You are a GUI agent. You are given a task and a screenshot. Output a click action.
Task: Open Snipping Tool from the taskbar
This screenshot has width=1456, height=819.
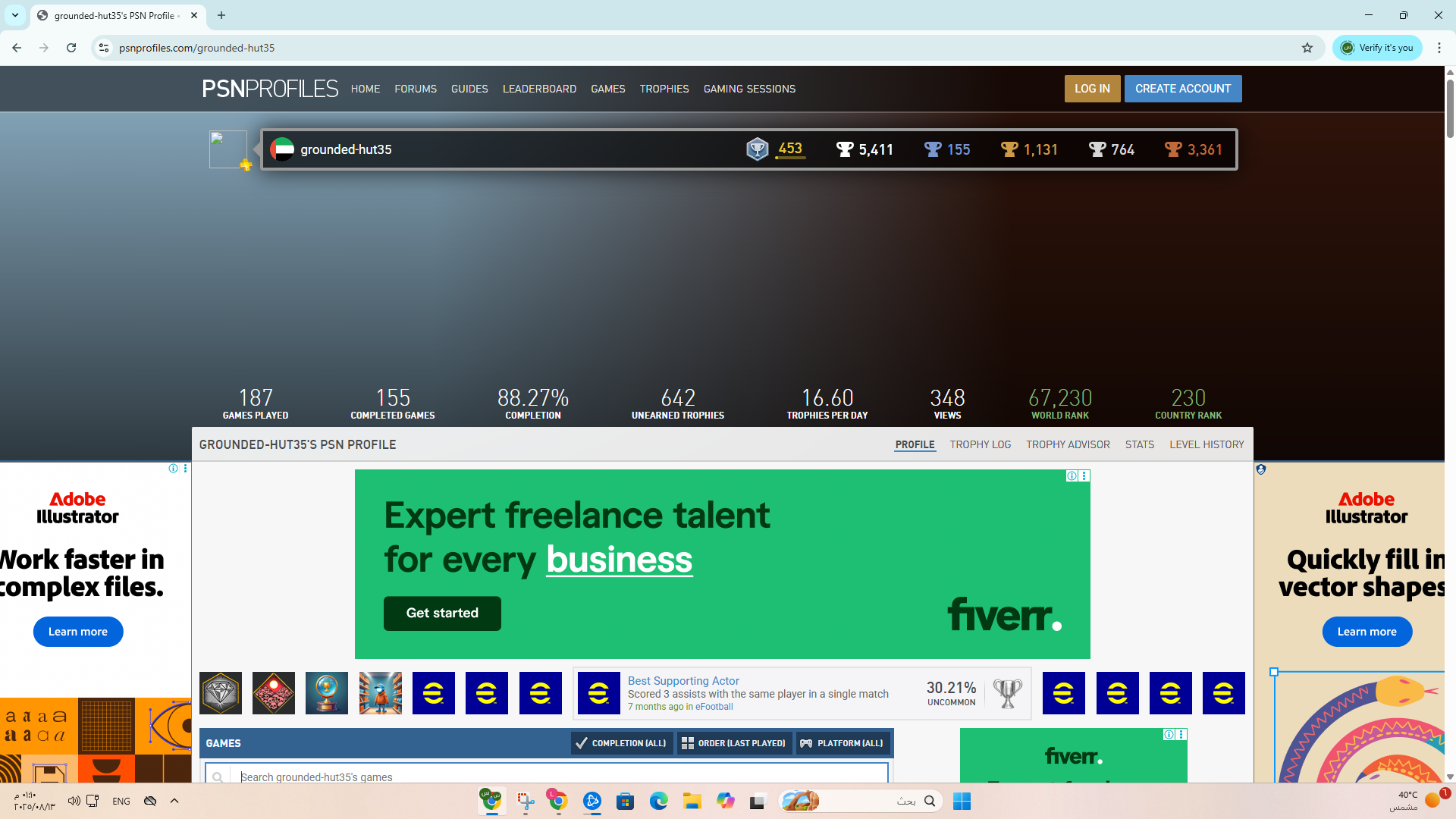[526, 801]
